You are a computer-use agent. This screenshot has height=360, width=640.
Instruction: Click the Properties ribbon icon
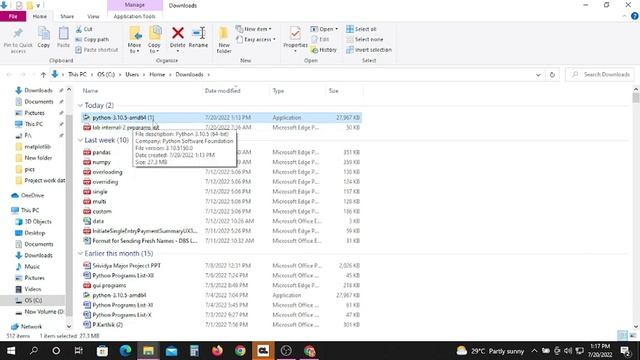[x=295, y=33]
